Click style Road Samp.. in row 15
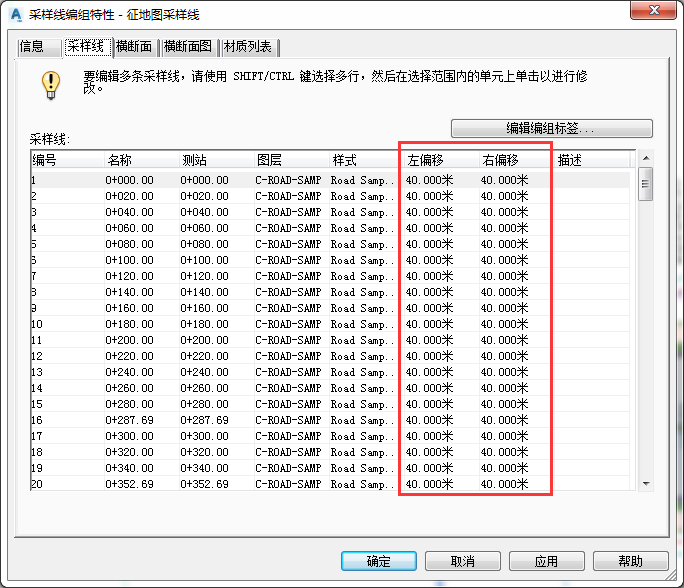This screenshot has height=588, width=684. point(362,404)
